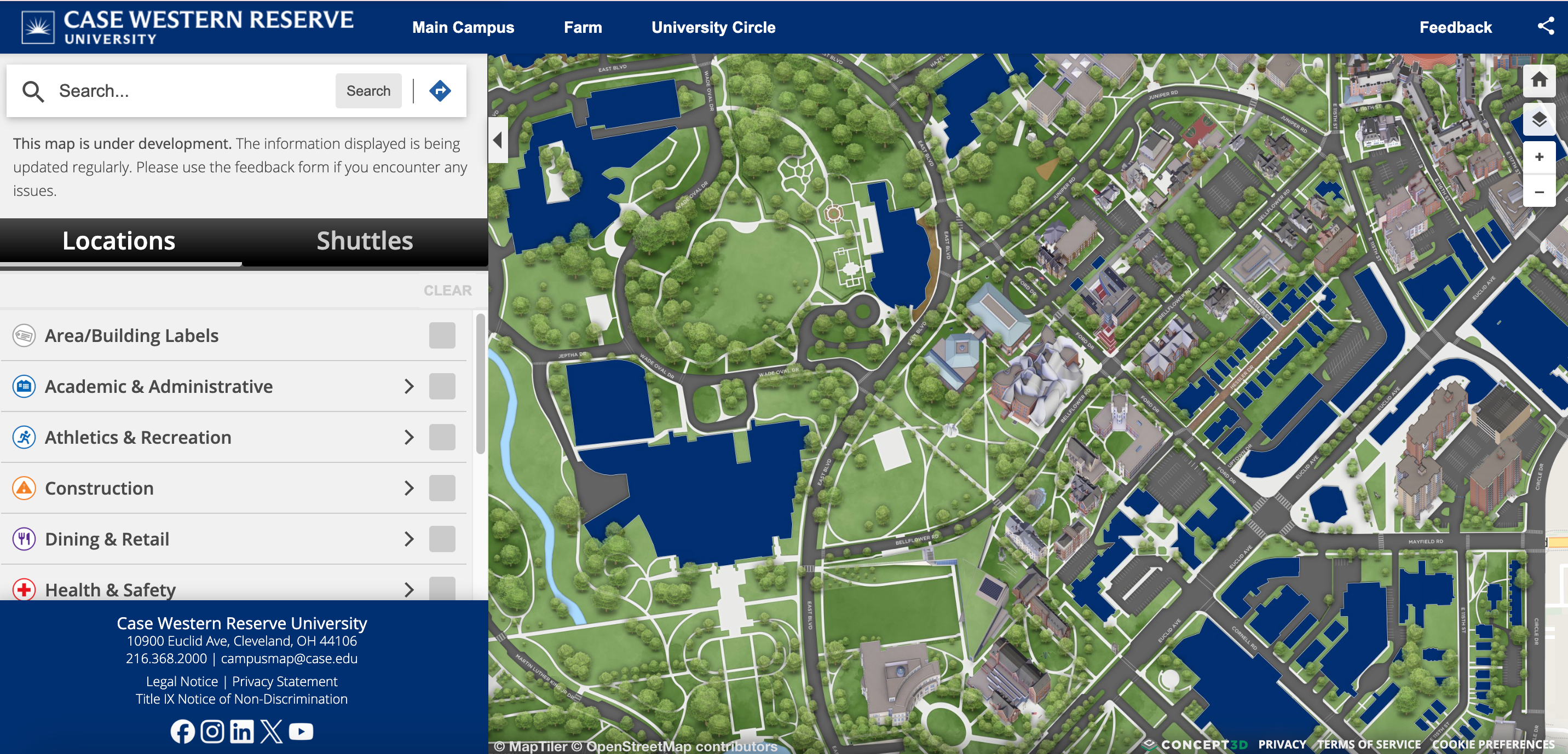Open the Farm menu item
Viewport: 1568px width, 754px height.
[583, 27]
